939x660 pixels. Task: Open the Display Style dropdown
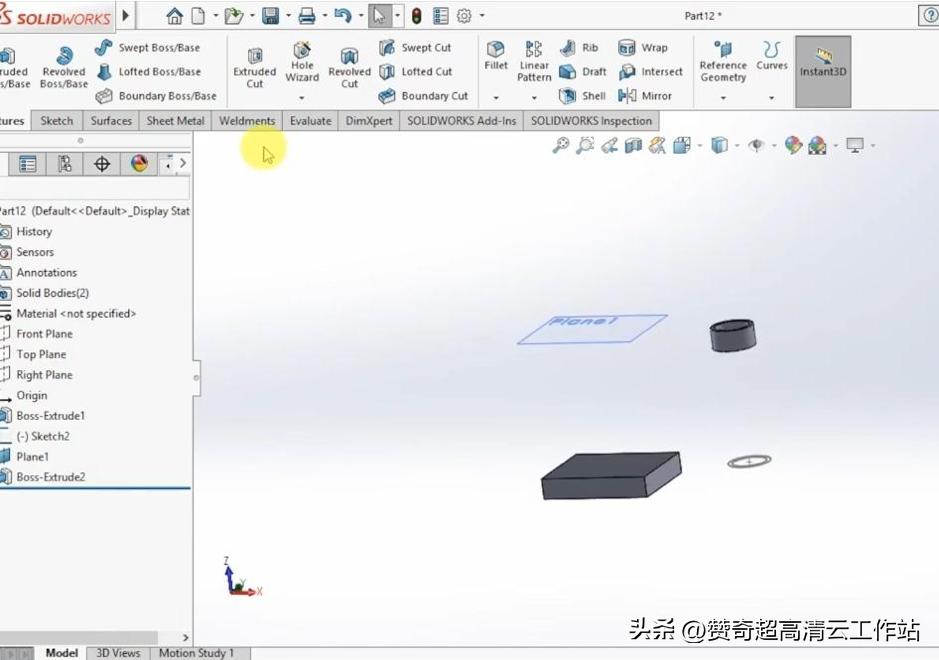click(737, 145)
